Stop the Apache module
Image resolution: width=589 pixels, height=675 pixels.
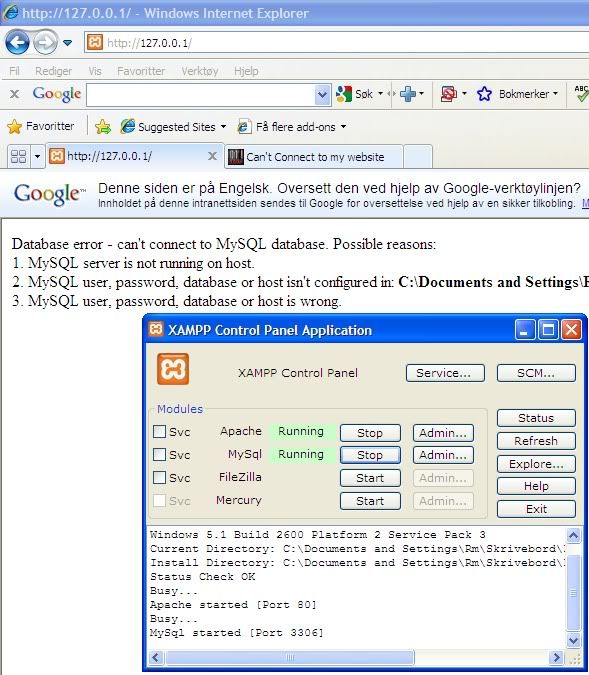pyautogui.click(x=370, y=433)
